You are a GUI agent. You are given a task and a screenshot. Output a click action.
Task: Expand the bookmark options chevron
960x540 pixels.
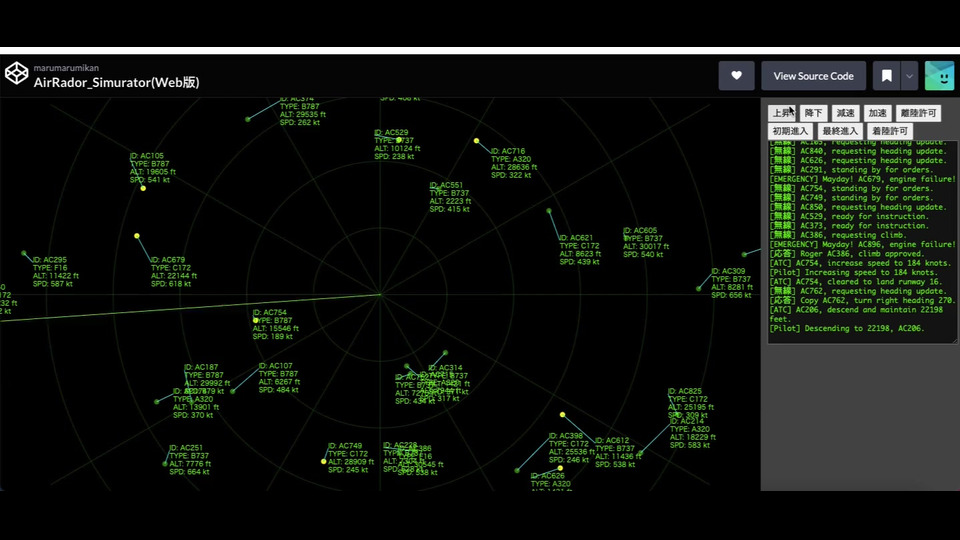[x=909, y=76]
